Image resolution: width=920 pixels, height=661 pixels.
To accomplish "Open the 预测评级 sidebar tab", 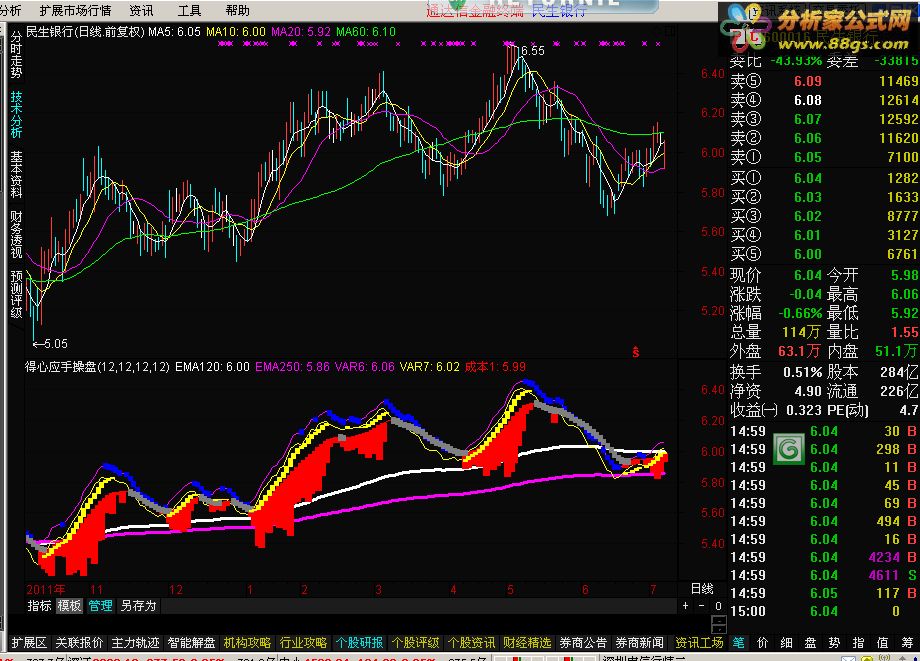I will point(16,294).
